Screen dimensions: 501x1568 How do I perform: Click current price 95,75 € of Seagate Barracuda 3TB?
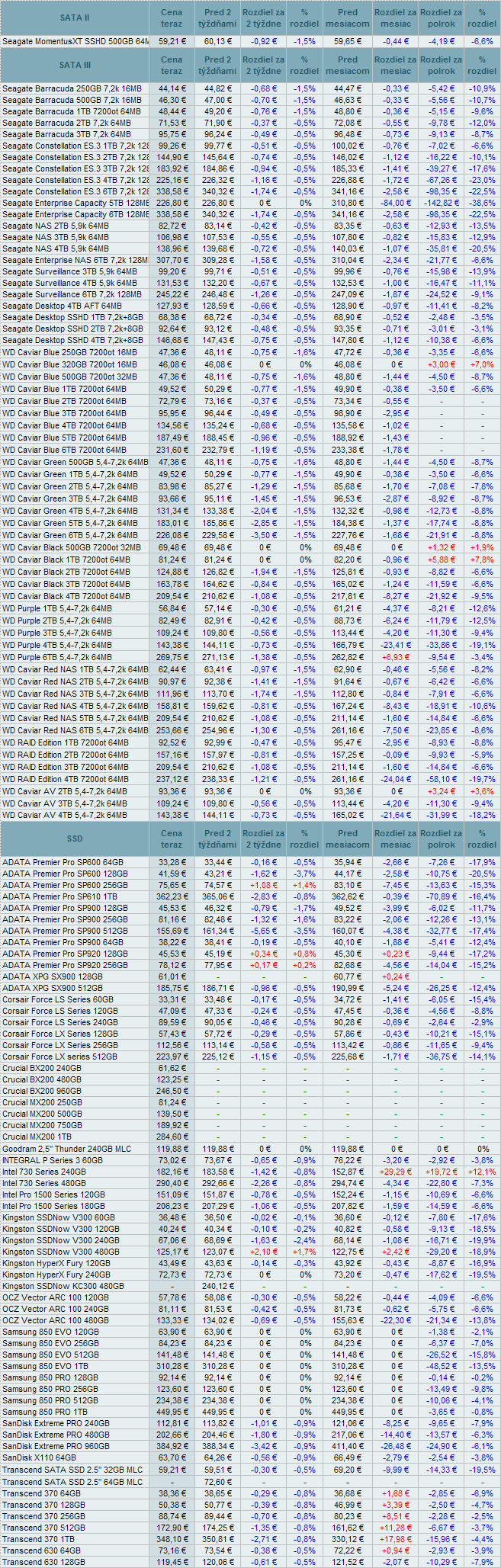172,134
